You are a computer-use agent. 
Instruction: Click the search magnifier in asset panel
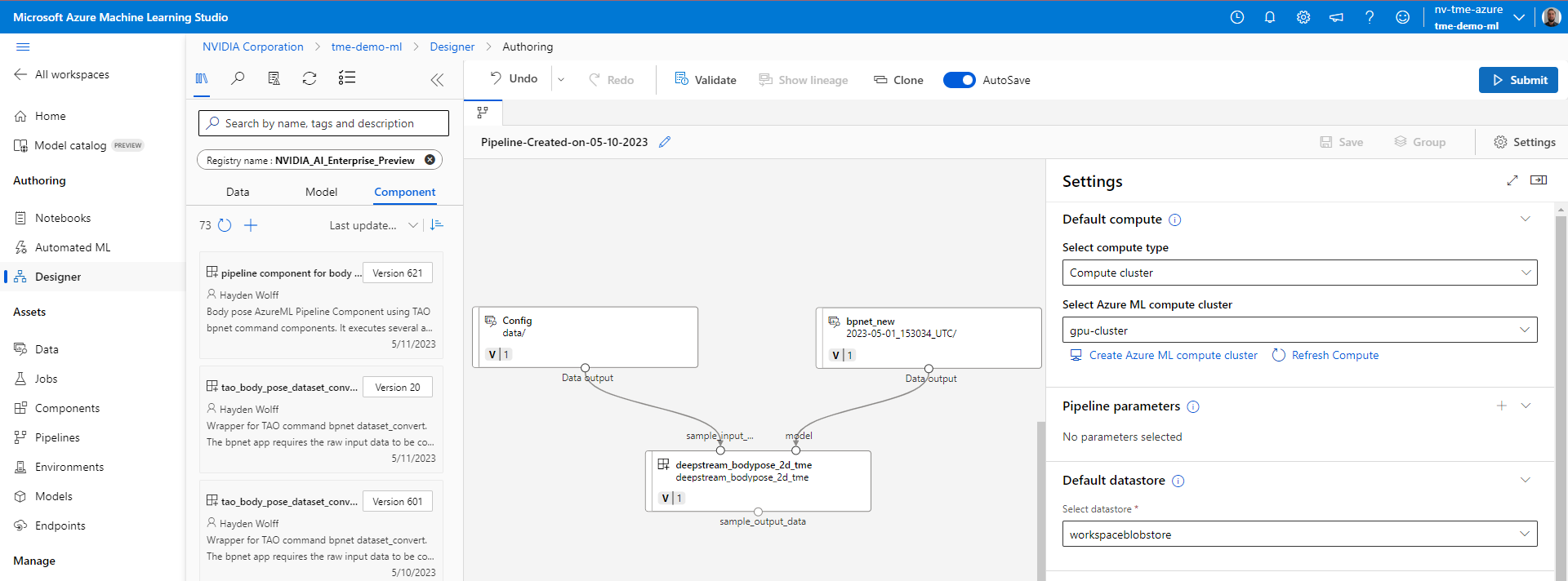238,78
